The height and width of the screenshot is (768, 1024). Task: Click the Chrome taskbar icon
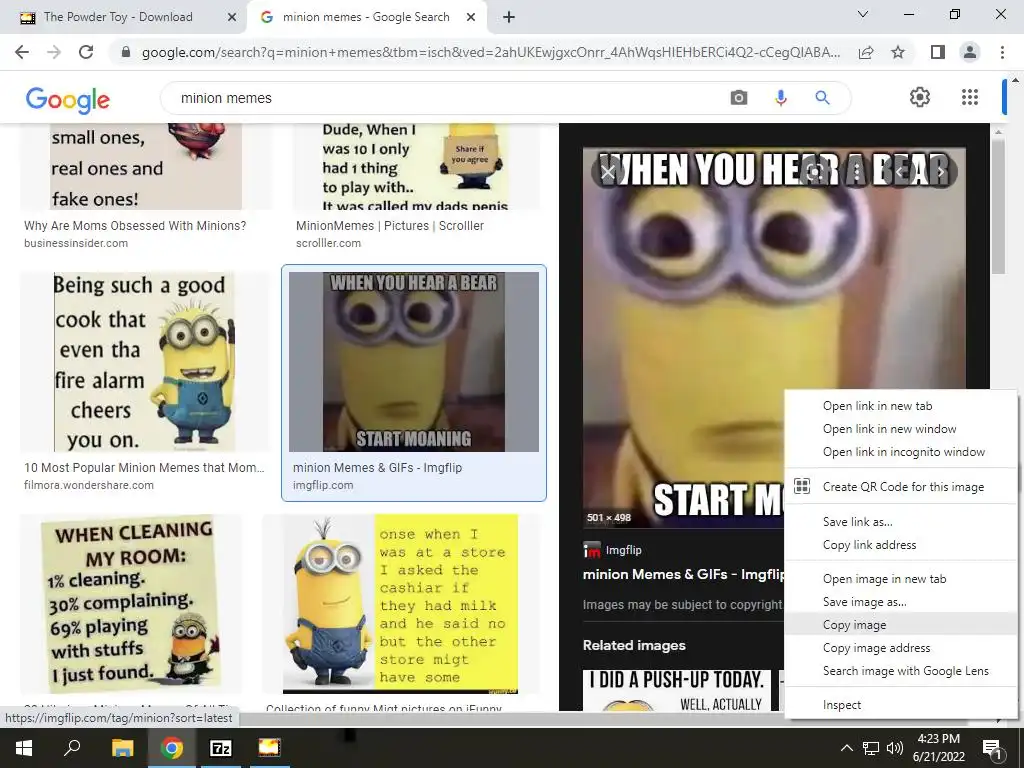[x=172, y=748]
